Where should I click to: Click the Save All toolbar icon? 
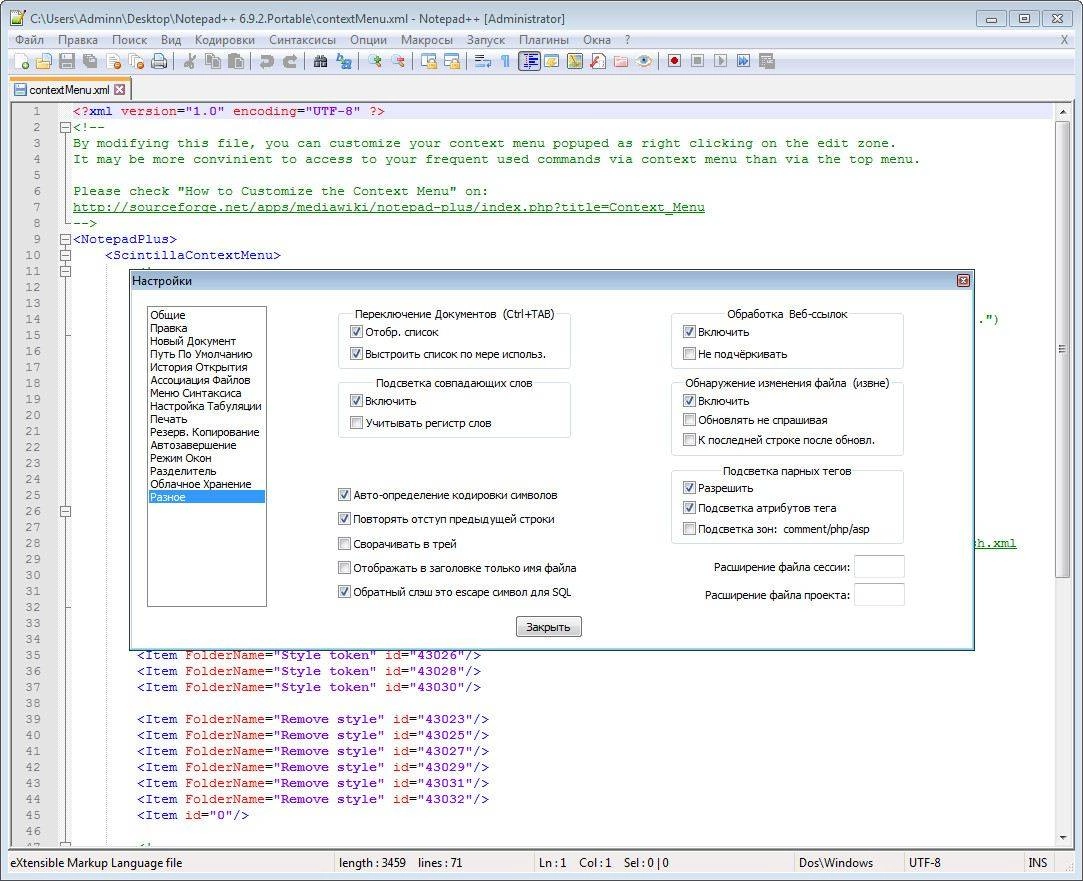pos(90,61)
